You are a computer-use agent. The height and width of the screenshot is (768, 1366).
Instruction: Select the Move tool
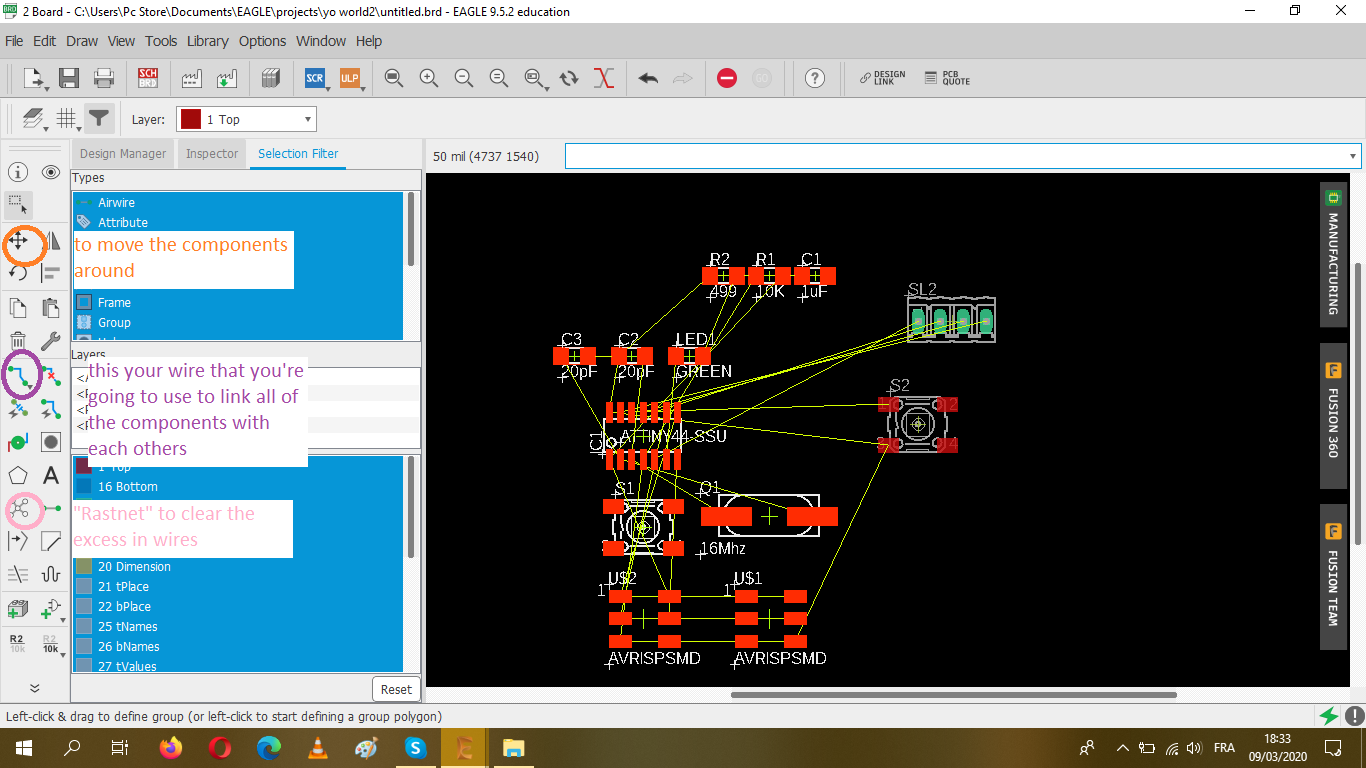[18, 240]
